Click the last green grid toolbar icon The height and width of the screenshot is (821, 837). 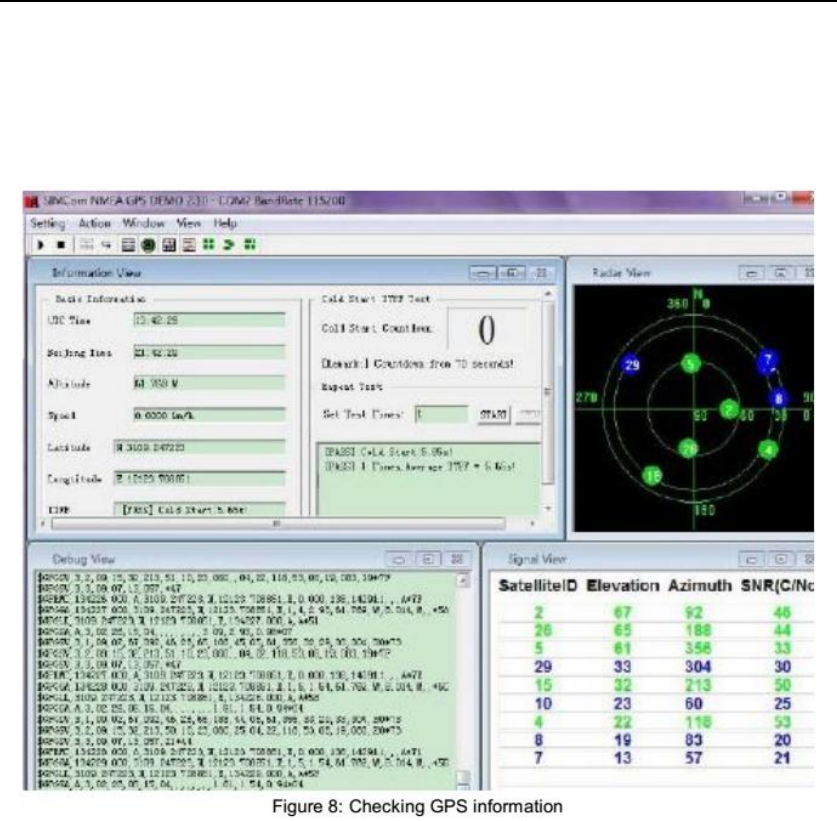[x=250, y=244]
